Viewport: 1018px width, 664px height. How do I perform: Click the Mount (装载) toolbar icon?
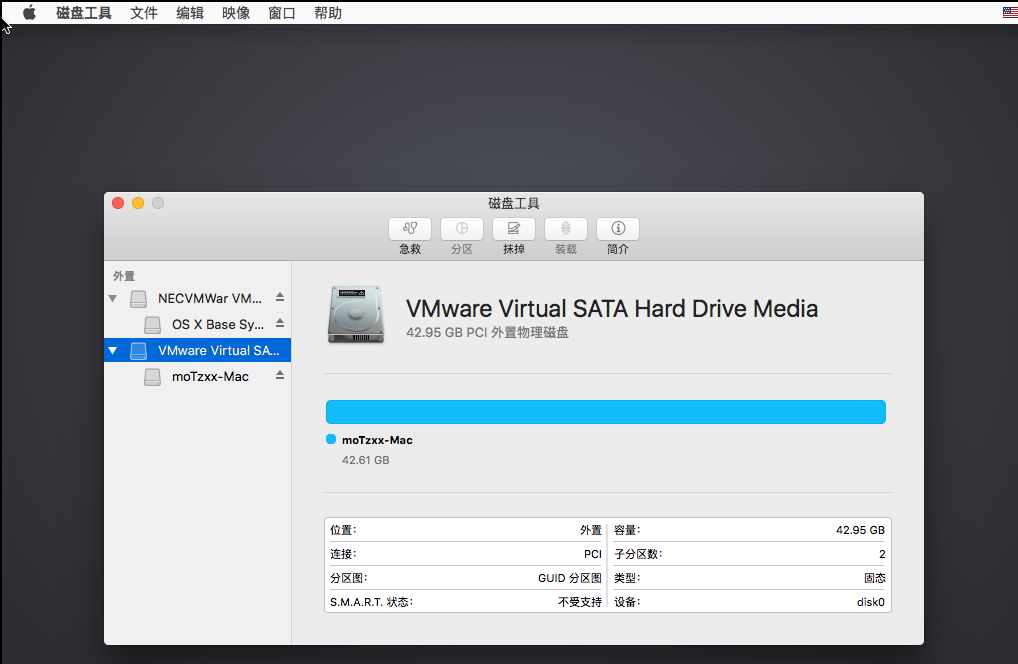[565, 228]
